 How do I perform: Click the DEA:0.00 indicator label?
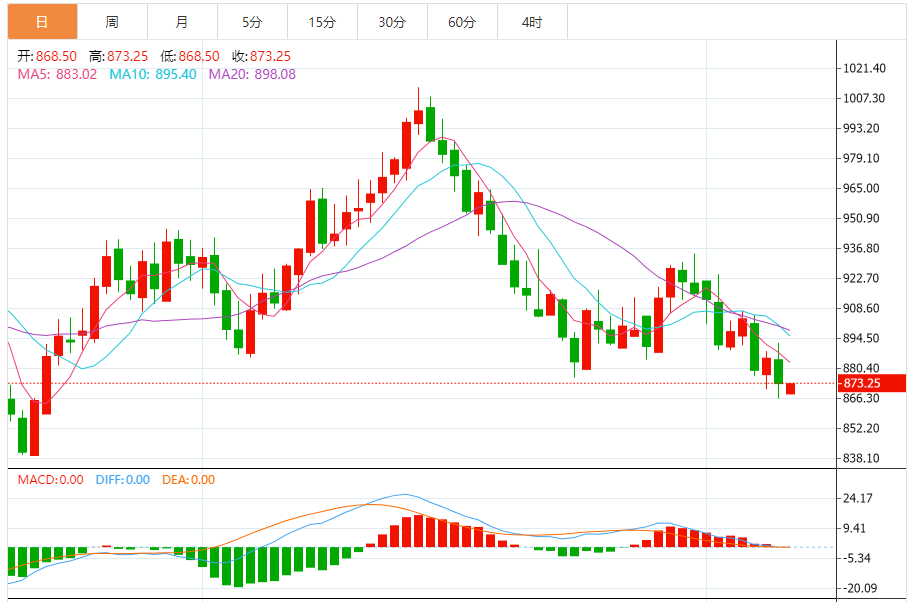tap(188, 480)
